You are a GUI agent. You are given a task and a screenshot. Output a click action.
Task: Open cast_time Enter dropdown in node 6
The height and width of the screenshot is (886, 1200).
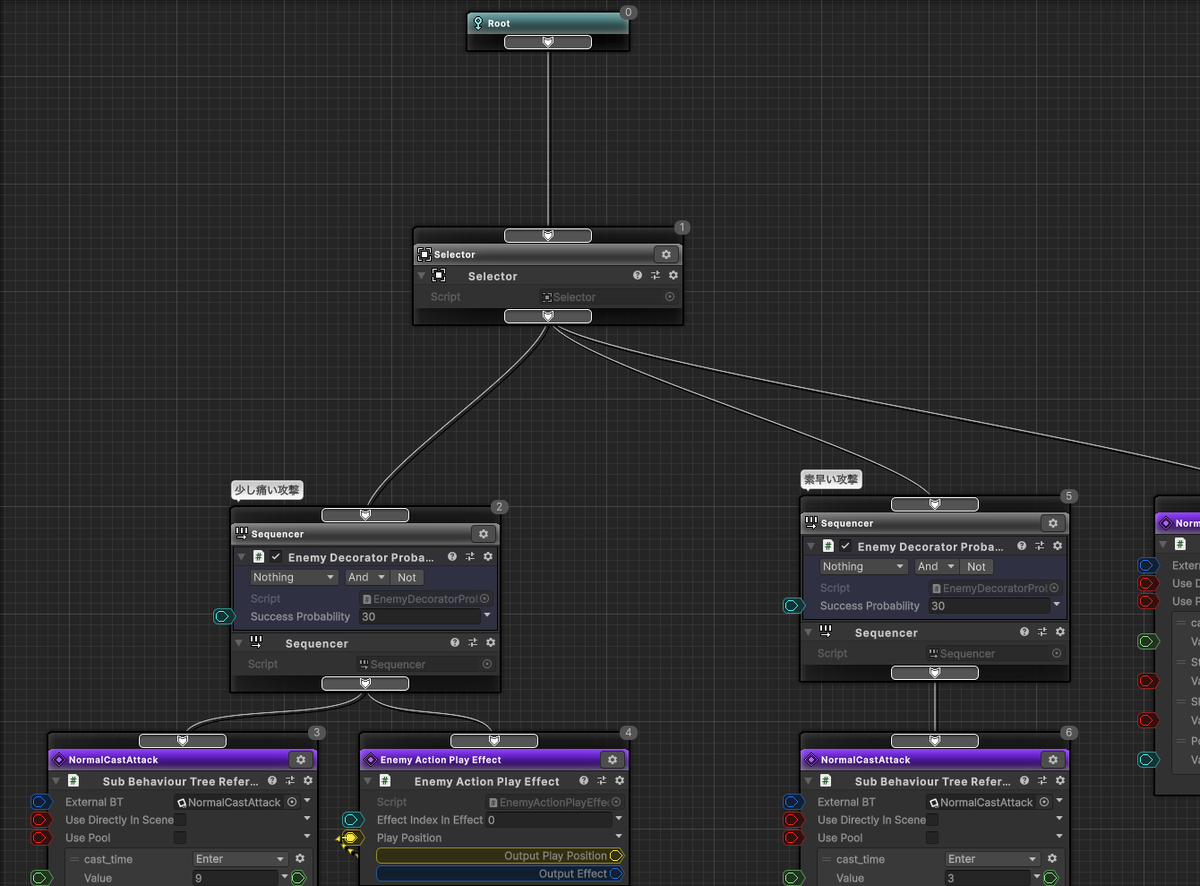pyautogui.click(x=992, y=859)
